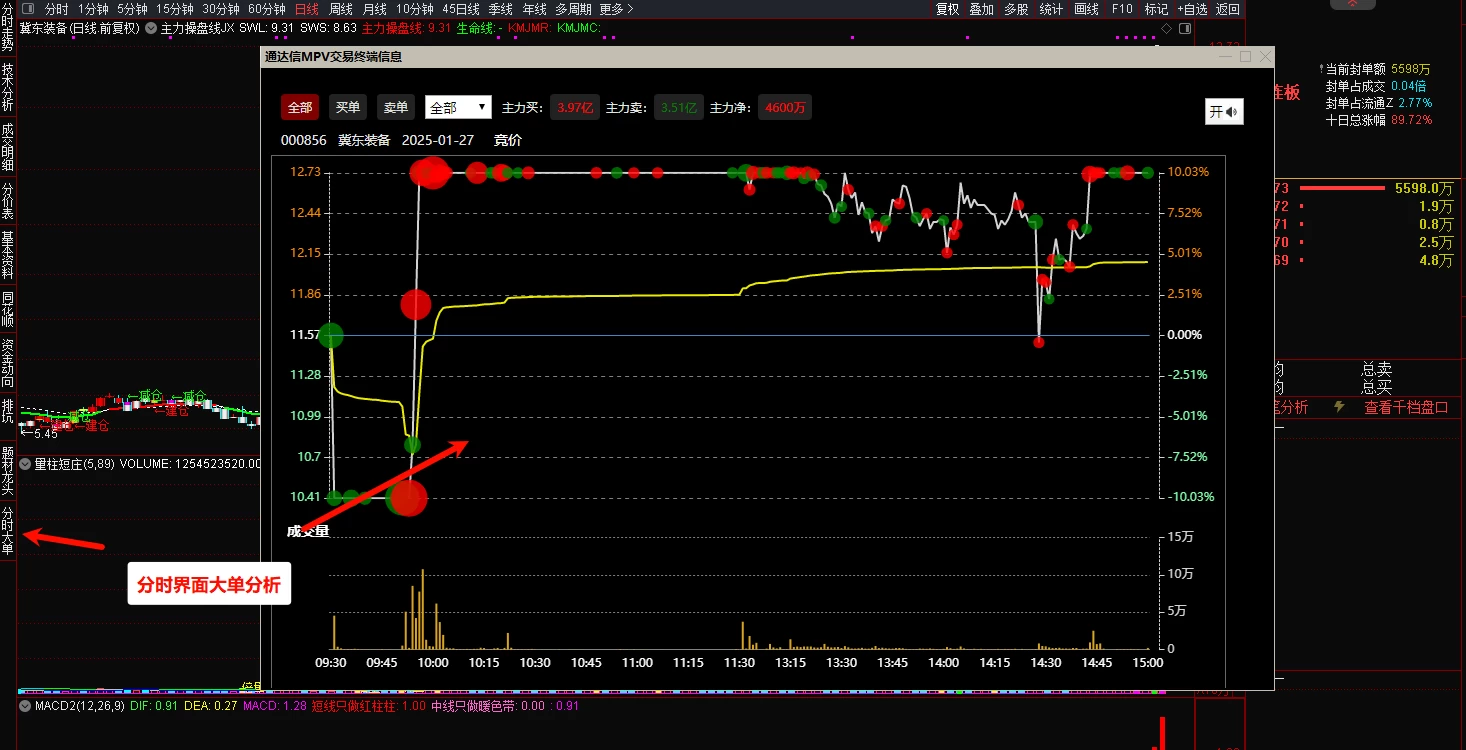The height and width of the screenshot is (750, 1466).
Task: Click the 画线 toolbar button
Action: click(x=1086, y=9)
